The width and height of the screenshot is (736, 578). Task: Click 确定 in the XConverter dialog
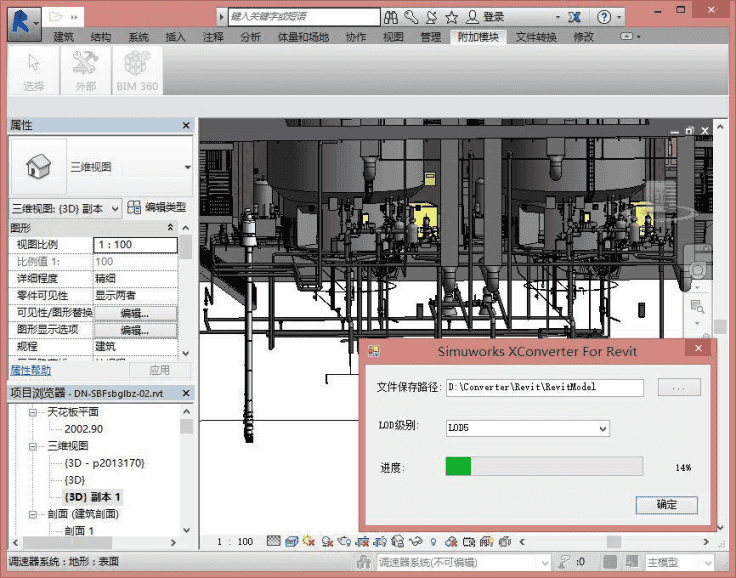667,505
